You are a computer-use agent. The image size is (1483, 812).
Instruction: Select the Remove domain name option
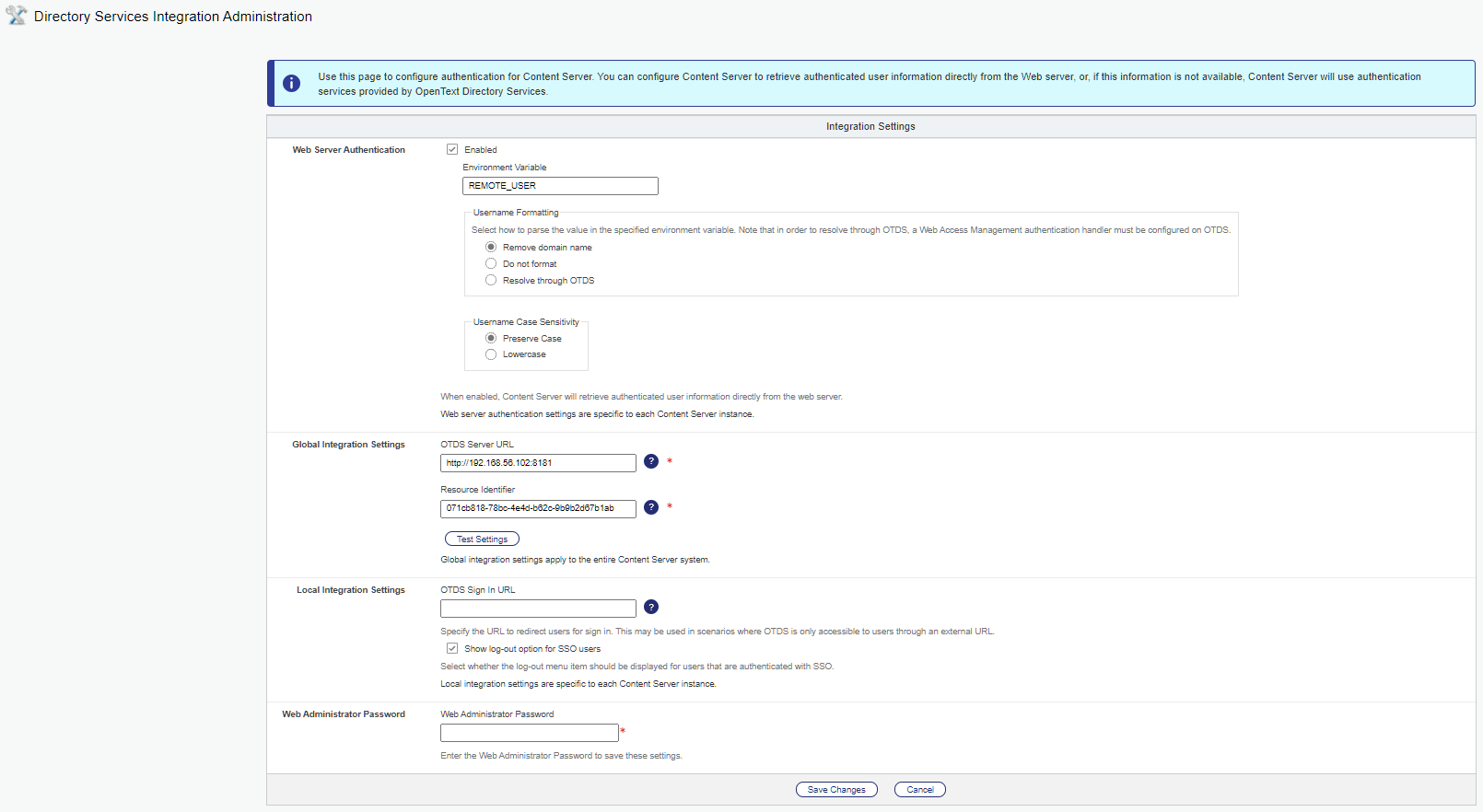[491, 247]
